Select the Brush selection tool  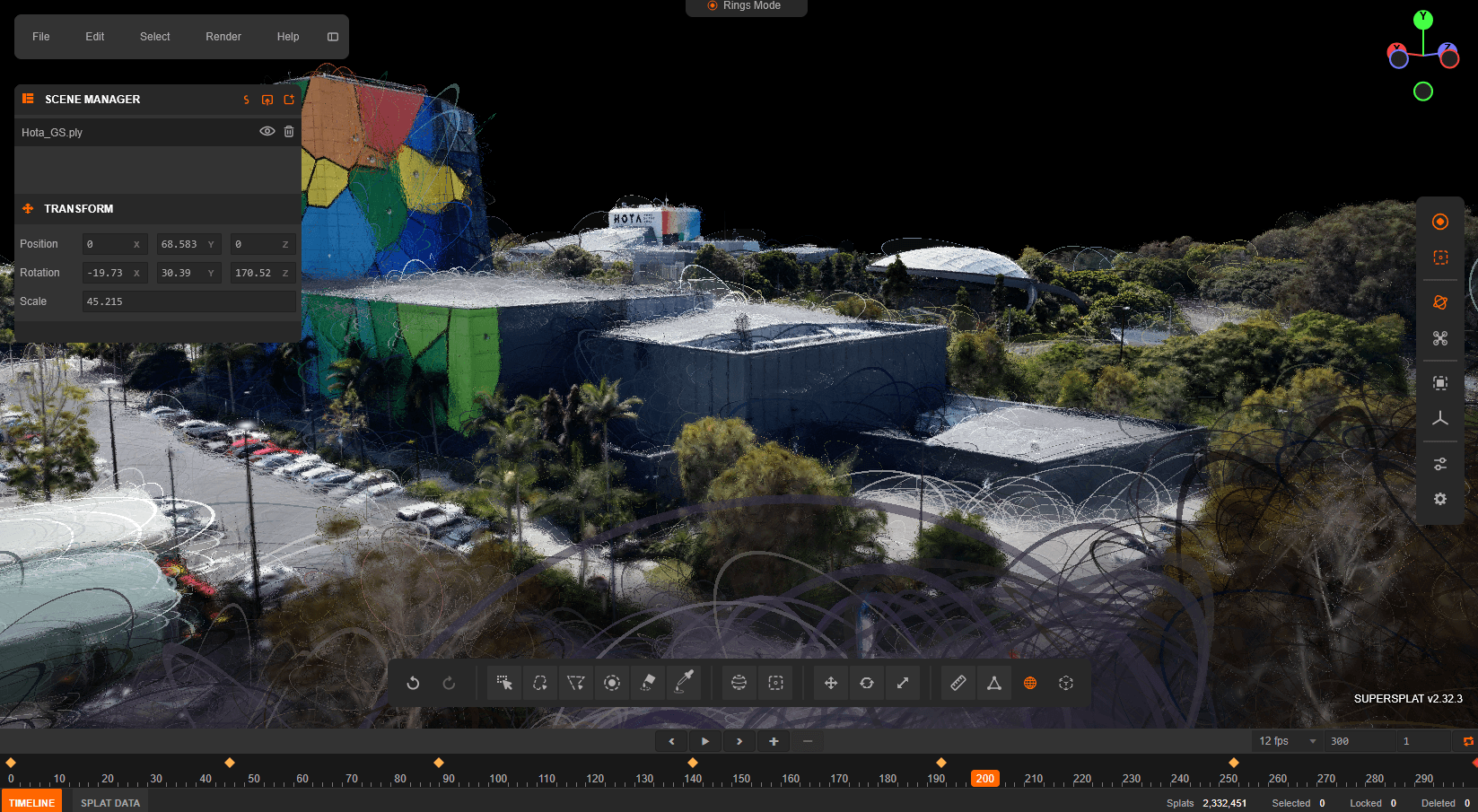pos(612,683)
